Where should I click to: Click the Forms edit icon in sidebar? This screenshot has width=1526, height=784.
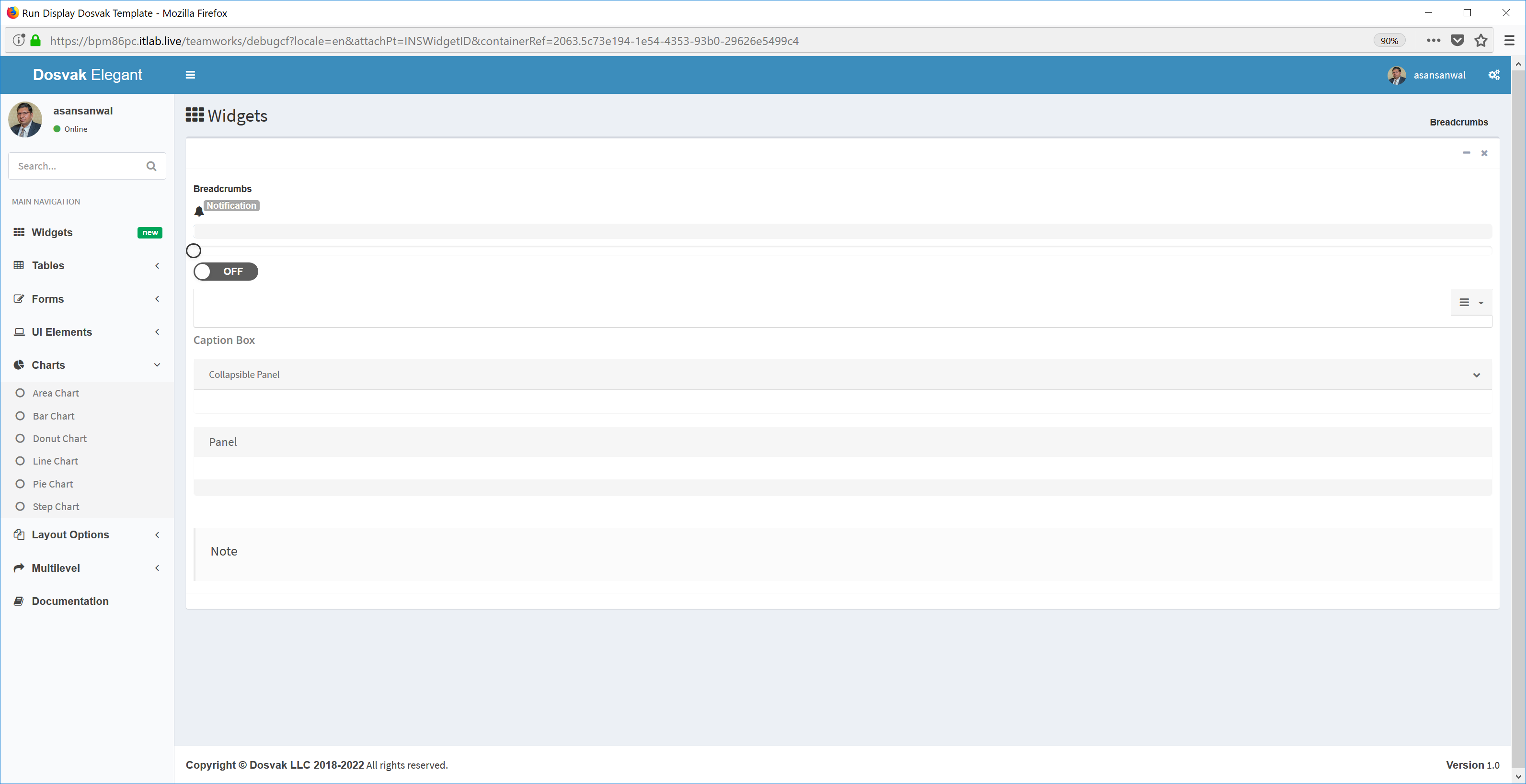click(x=19, y=298)
